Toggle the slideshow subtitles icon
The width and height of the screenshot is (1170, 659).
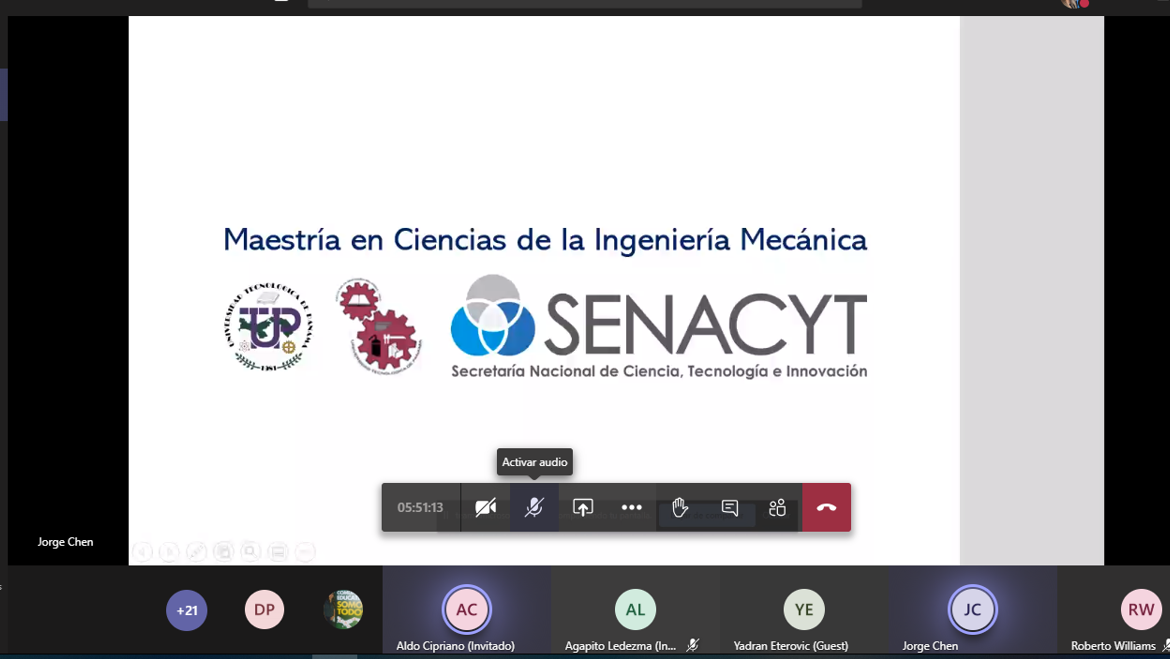pos(278,552)
